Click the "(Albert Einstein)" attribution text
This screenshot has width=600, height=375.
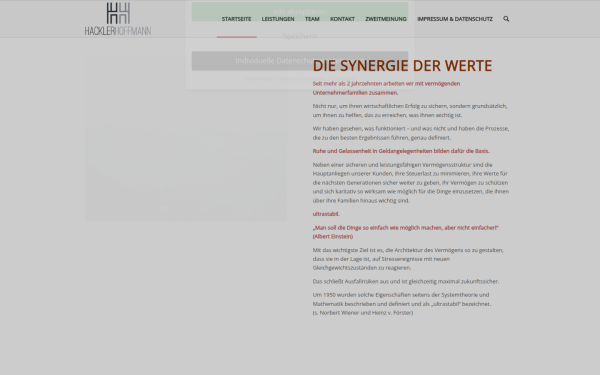click(333, 236)
